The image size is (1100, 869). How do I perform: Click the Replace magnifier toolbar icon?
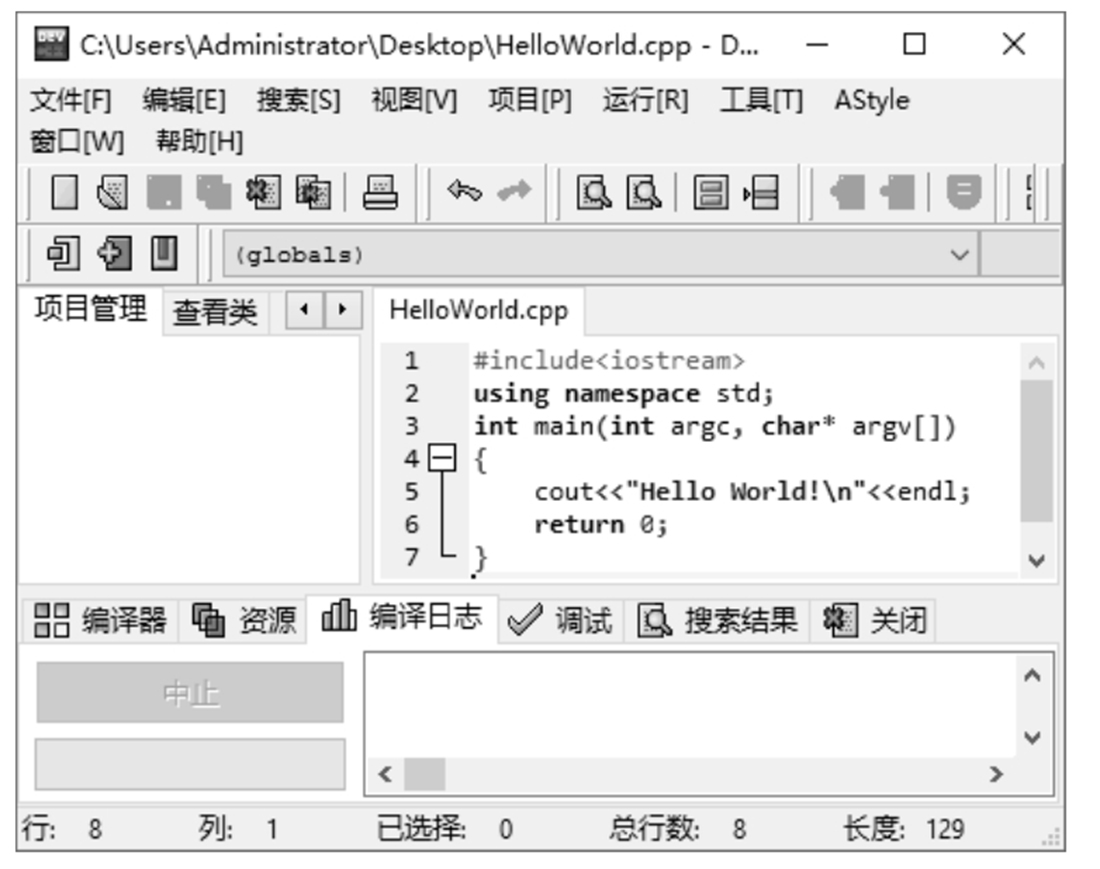tap(643, 192)
